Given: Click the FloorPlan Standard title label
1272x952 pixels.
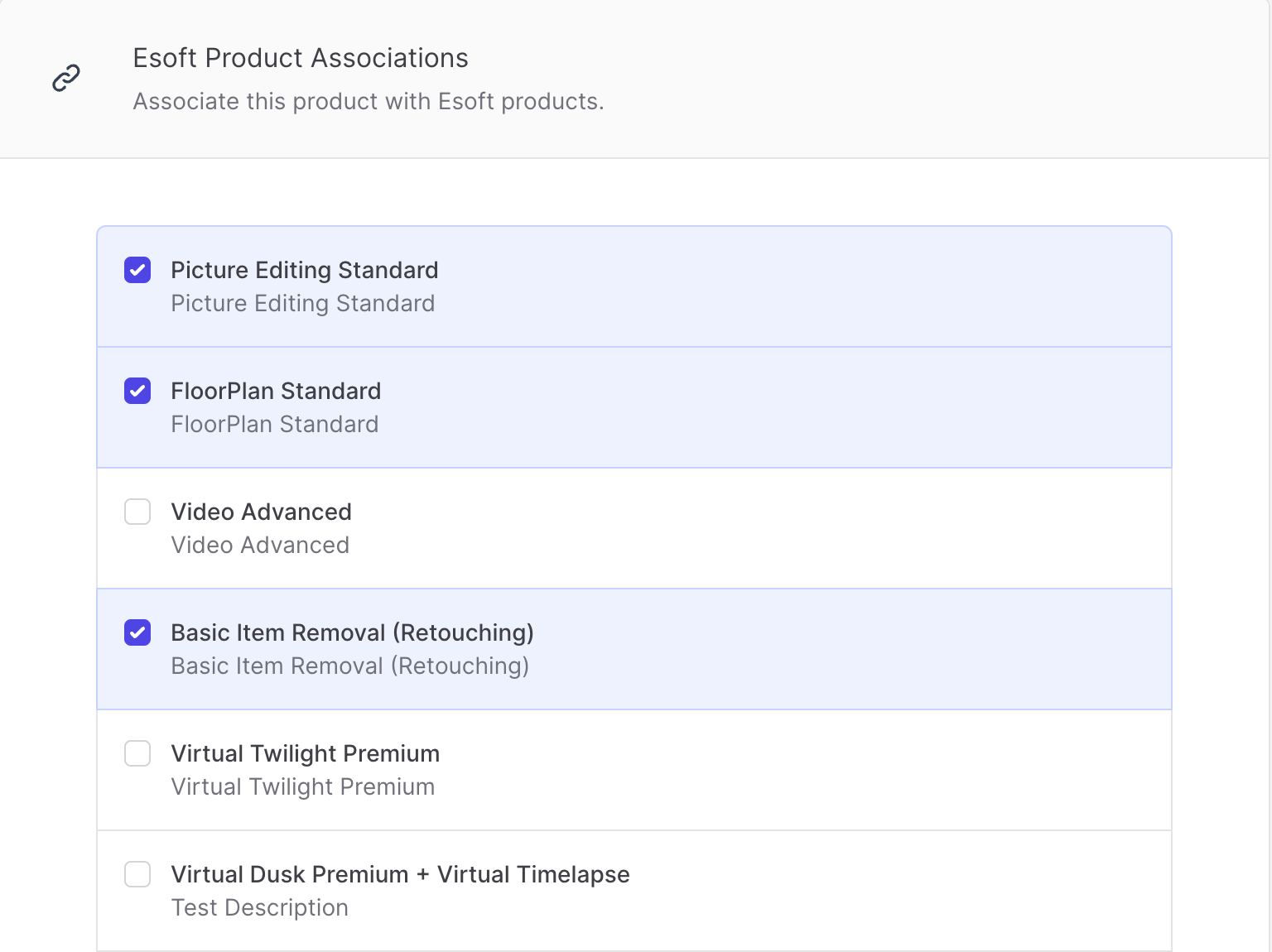Looking at the screenshot, I should [x=276, y=391].
